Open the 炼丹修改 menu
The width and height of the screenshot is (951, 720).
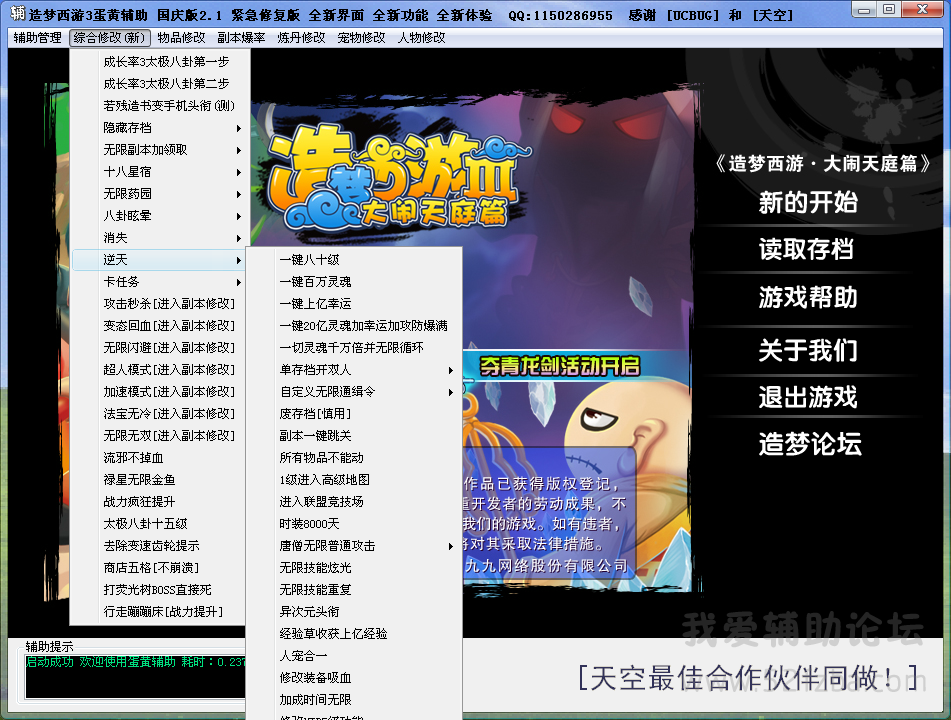(x=301, y=38)
